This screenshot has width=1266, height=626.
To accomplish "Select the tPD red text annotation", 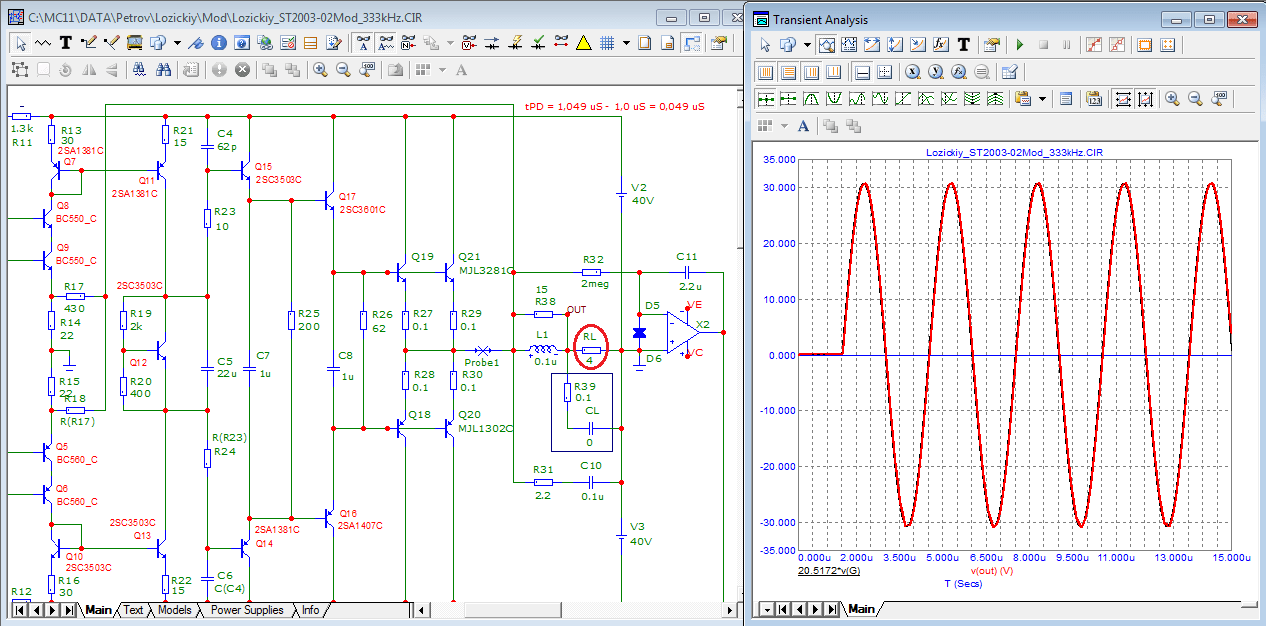I will (x=614, y=106).
